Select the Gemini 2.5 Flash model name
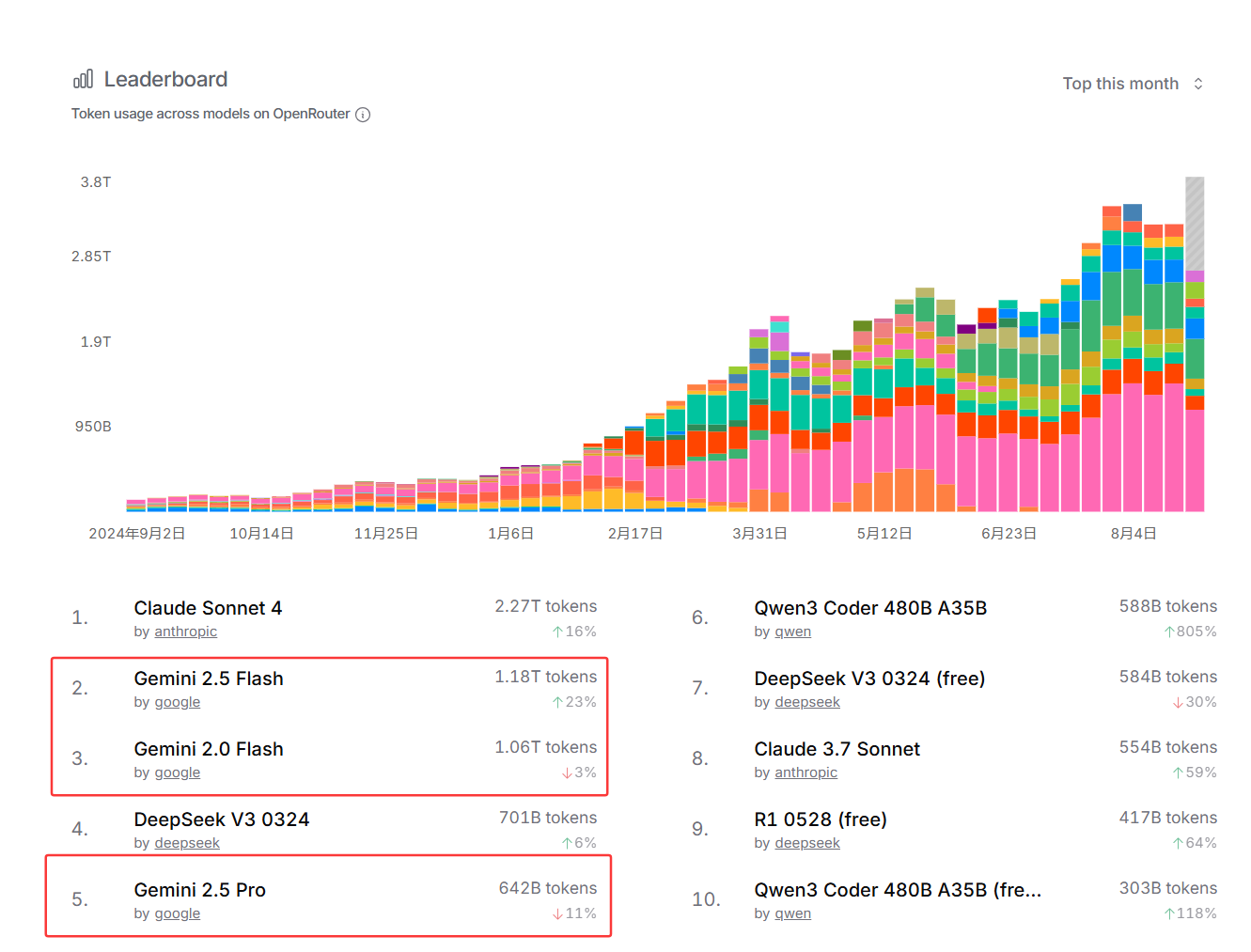The height and width of the screenshot is (952, 1251). [209, 679]
